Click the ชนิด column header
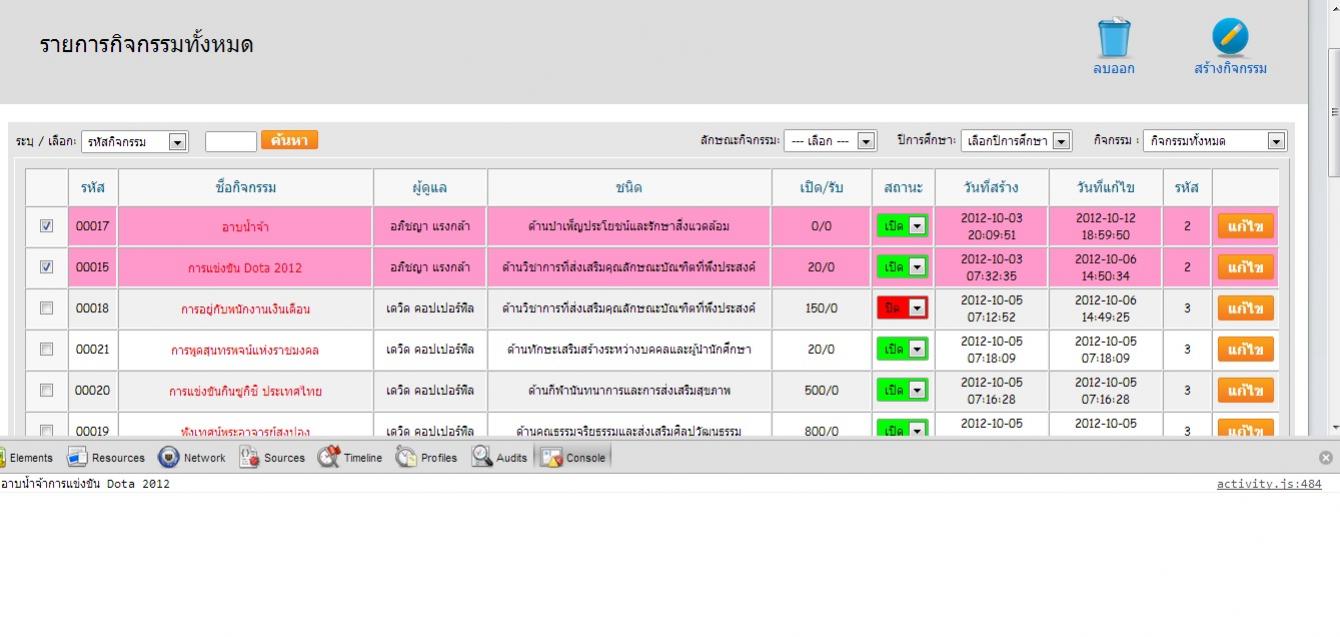Image resolution: width=1340 pixels, height=637 pixels. [629, 187]
